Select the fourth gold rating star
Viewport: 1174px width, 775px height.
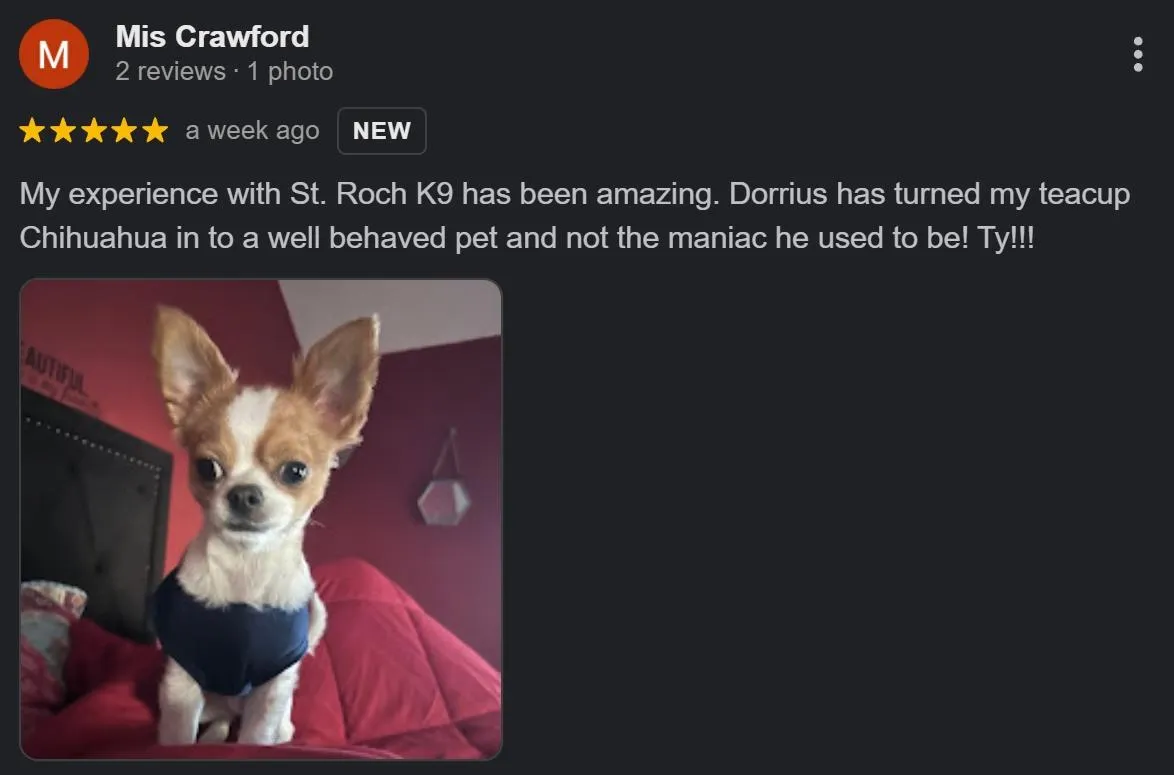click(x=124, y=130)
